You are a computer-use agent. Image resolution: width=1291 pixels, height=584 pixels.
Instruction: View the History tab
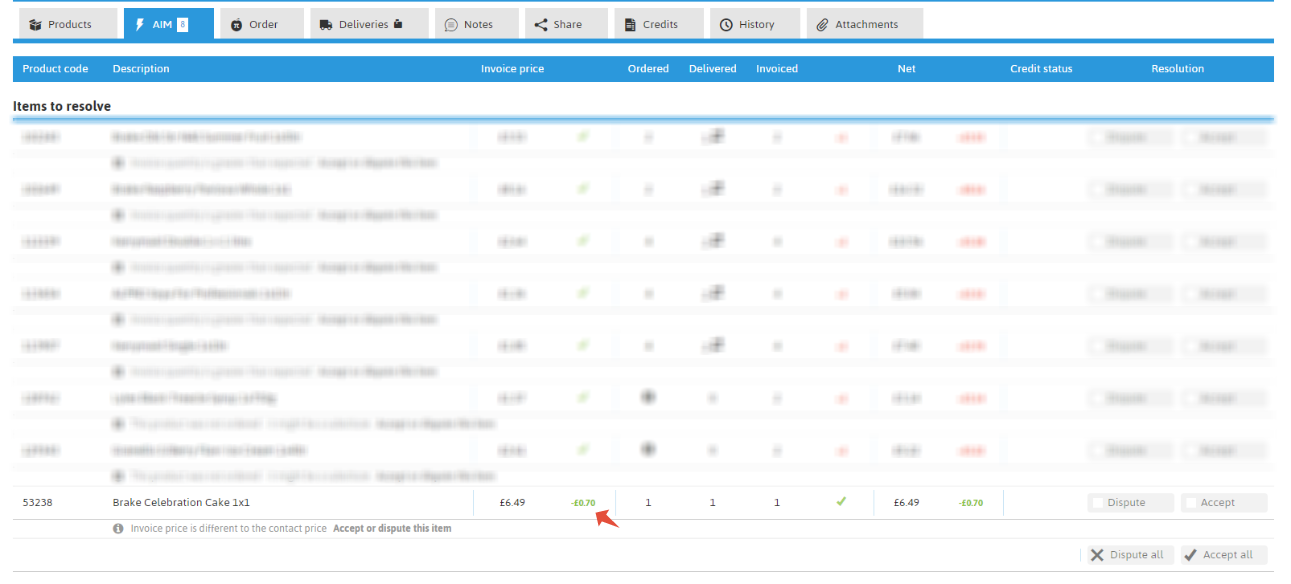pos(755,24)
